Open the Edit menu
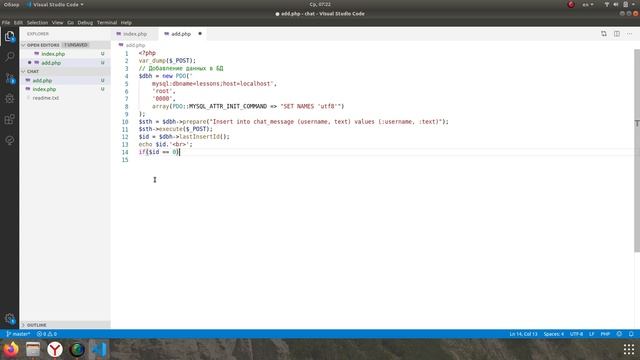Viewport: 640px width, 360px height. point(18,22)
